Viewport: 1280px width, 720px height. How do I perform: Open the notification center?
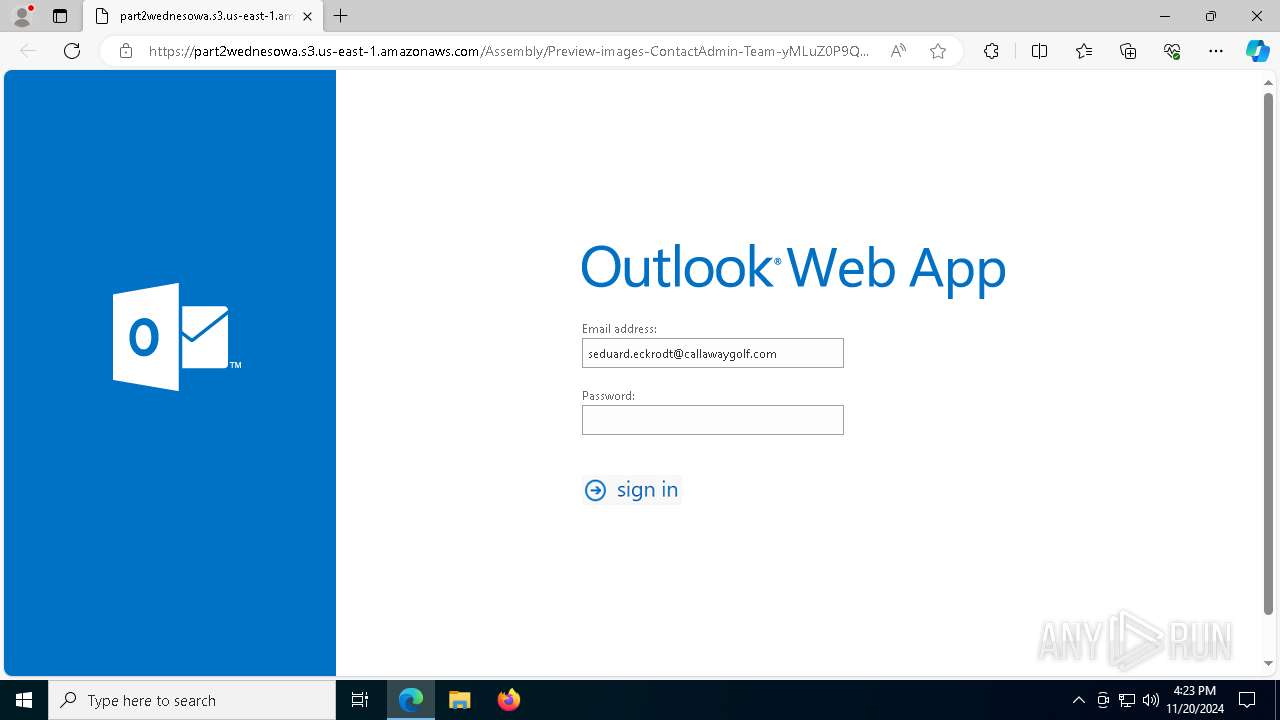click(1247, 700)
